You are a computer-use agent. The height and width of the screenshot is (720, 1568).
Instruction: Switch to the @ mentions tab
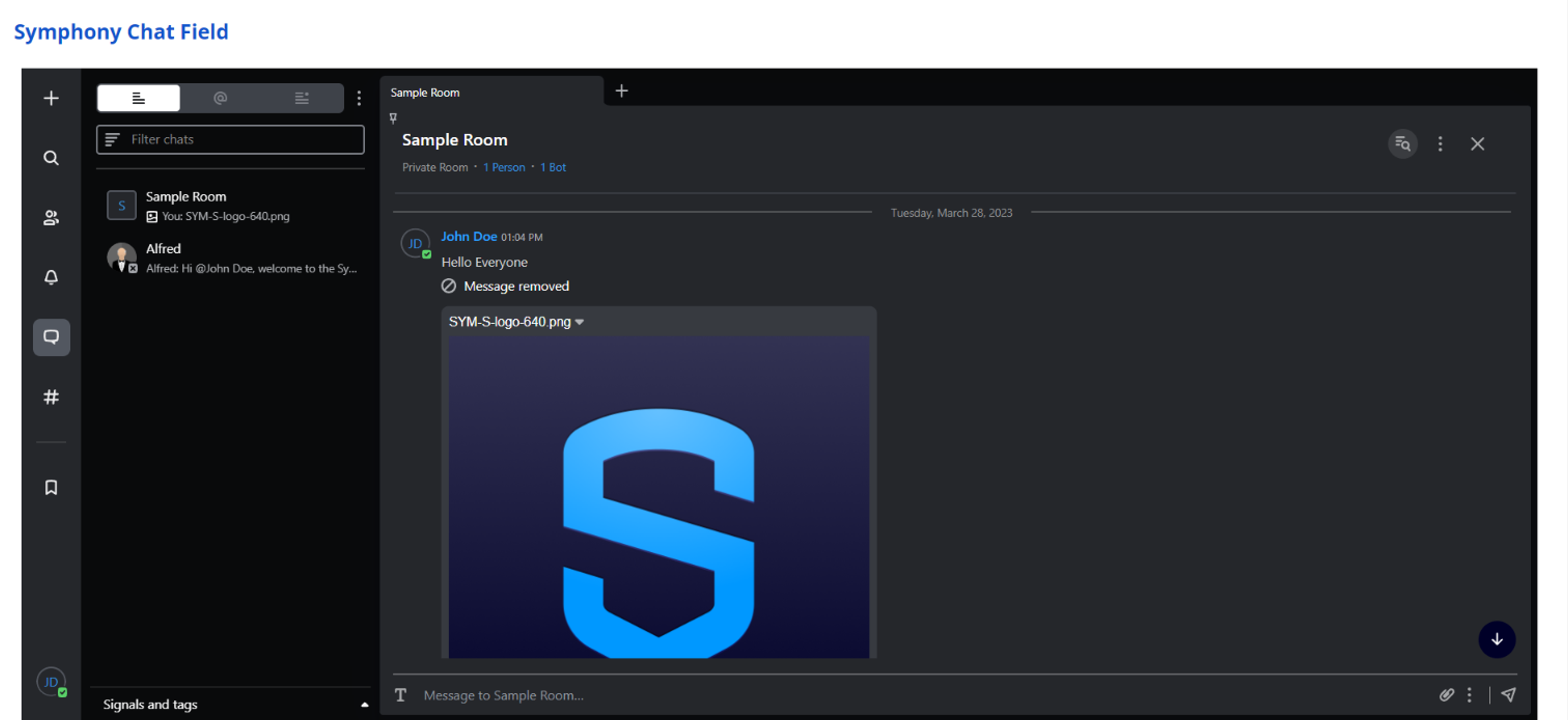[x=220, y=98]
